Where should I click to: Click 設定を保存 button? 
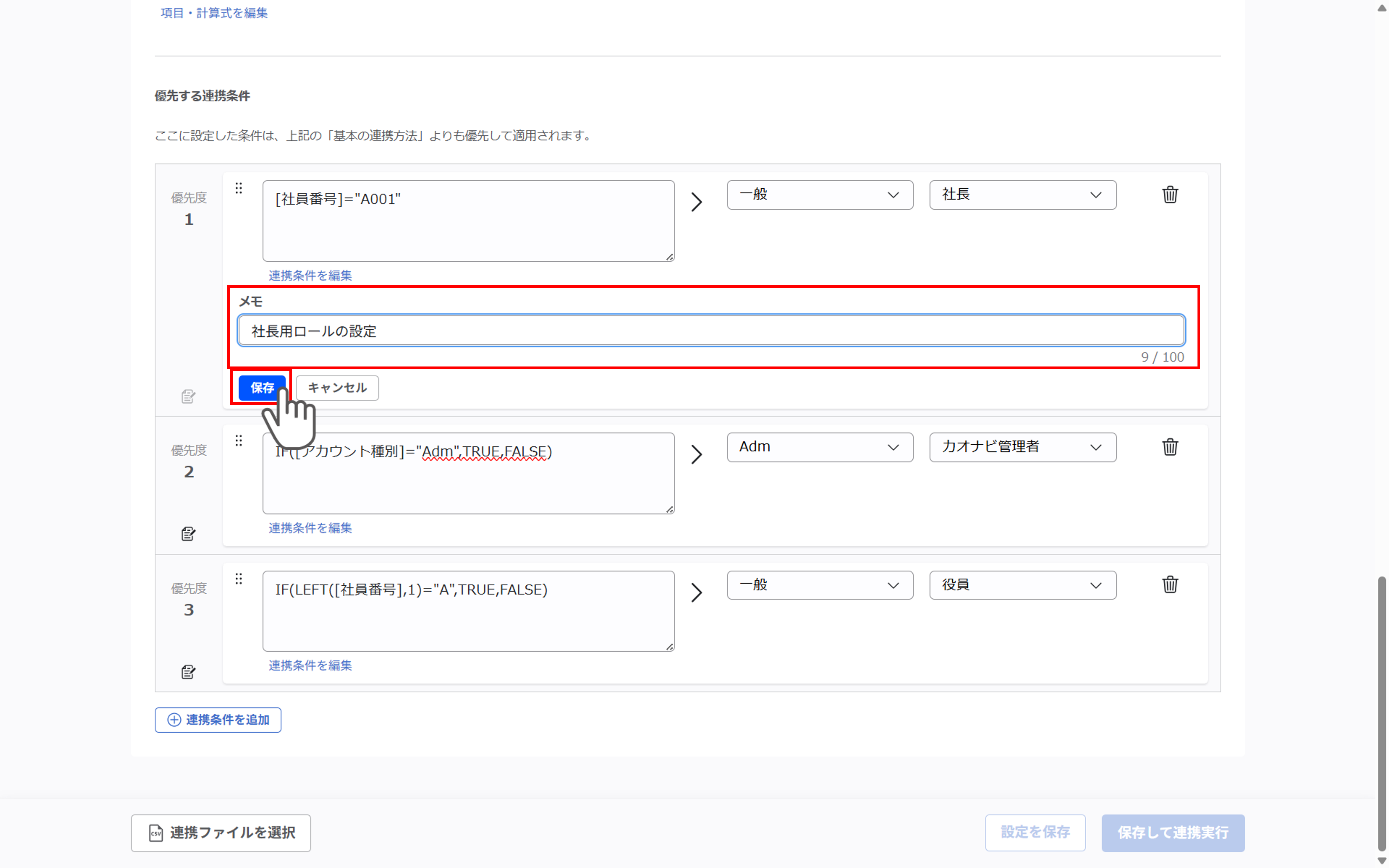[1035, 833]
